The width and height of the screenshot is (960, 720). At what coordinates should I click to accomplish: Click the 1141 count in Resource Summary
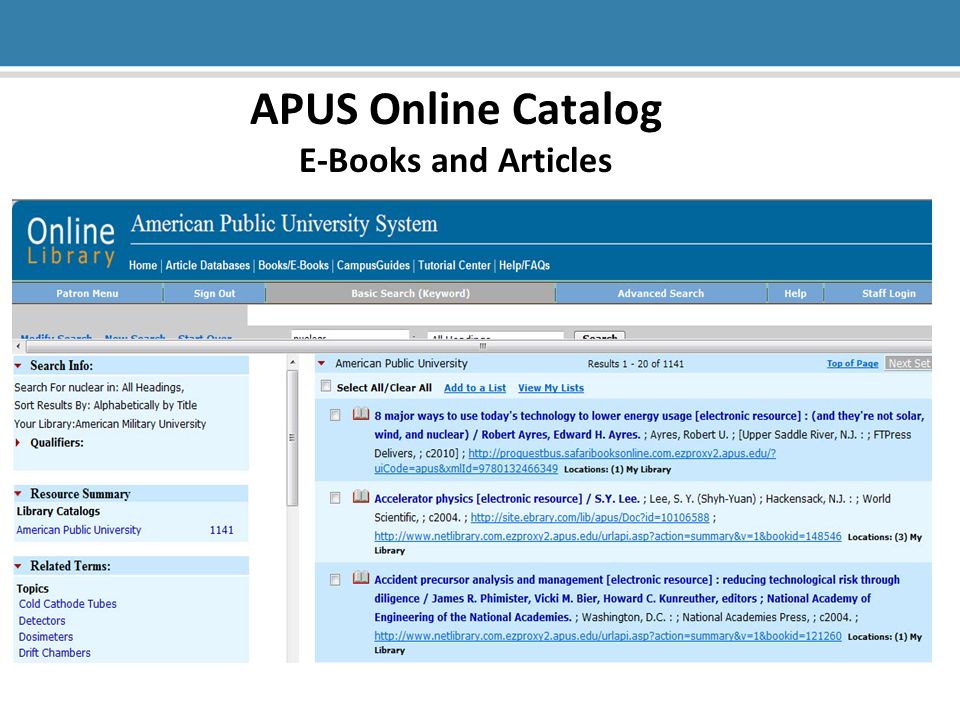222,530
